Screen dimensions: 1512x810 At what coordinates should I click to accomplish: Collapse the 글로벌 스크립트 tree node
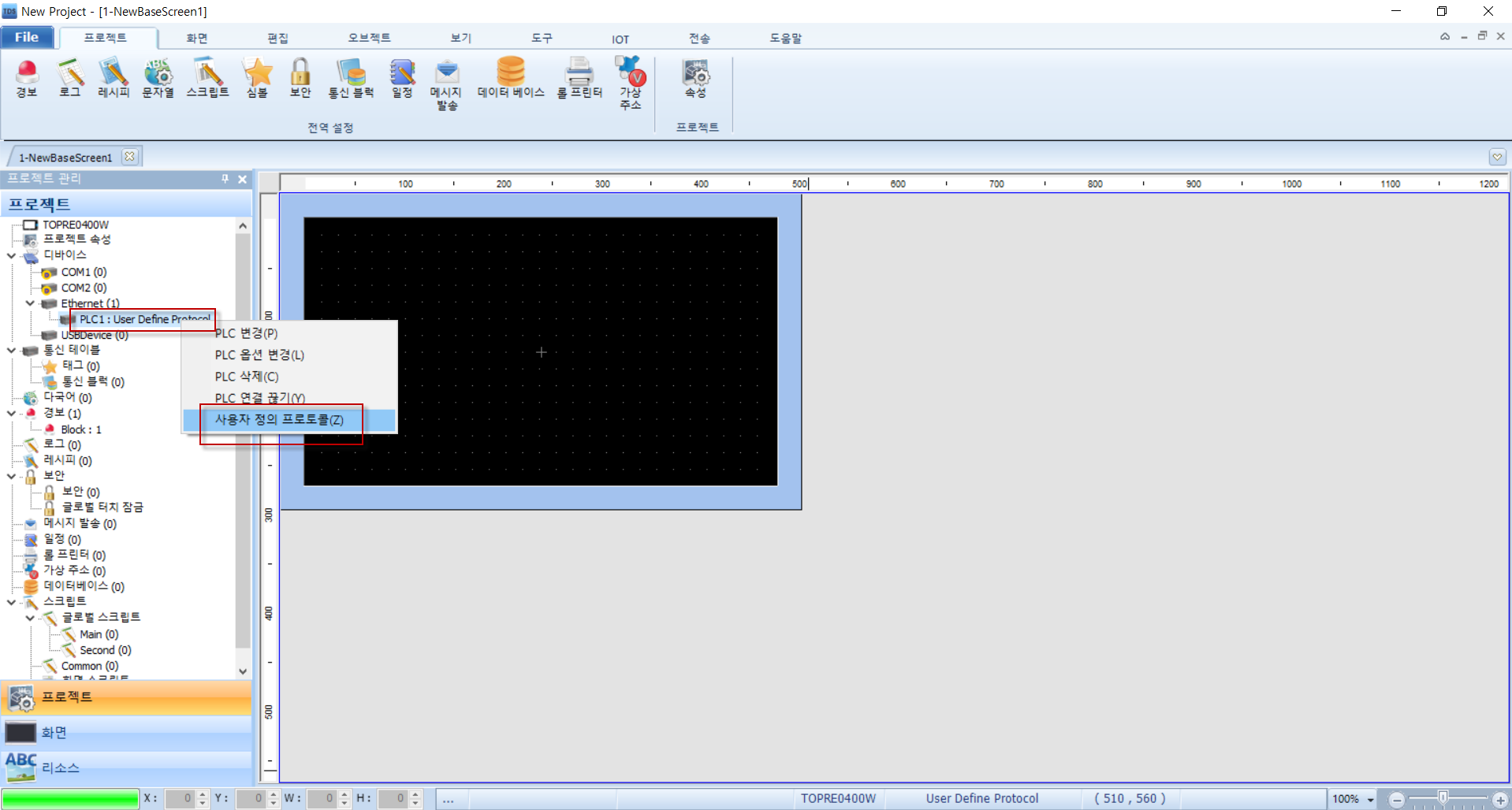click(x=30, y=618)
